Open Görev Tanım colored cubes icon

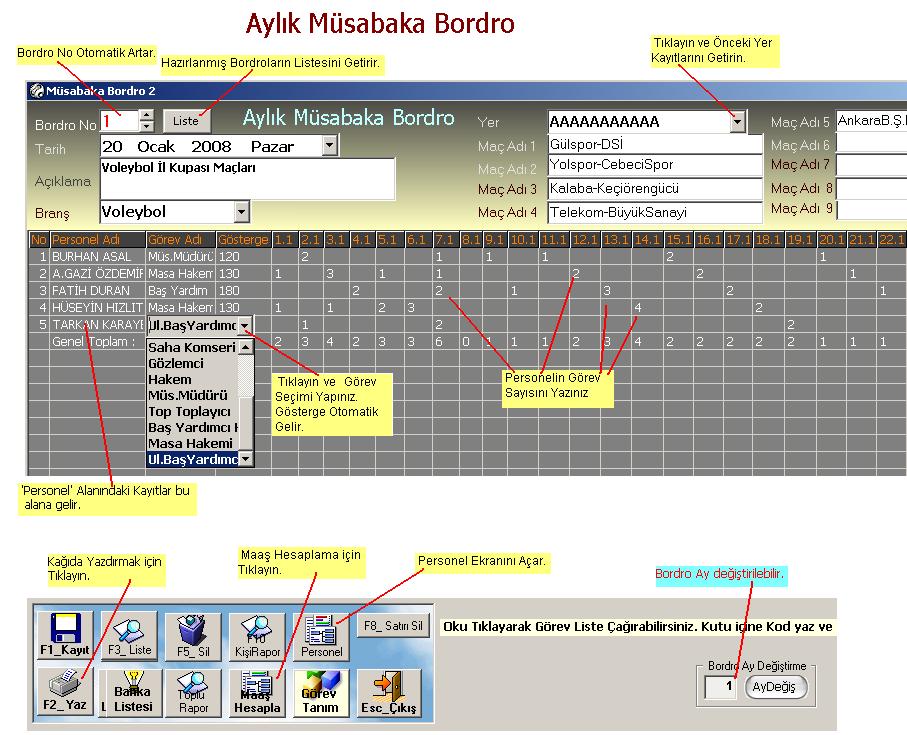click(x=320, y=692)
